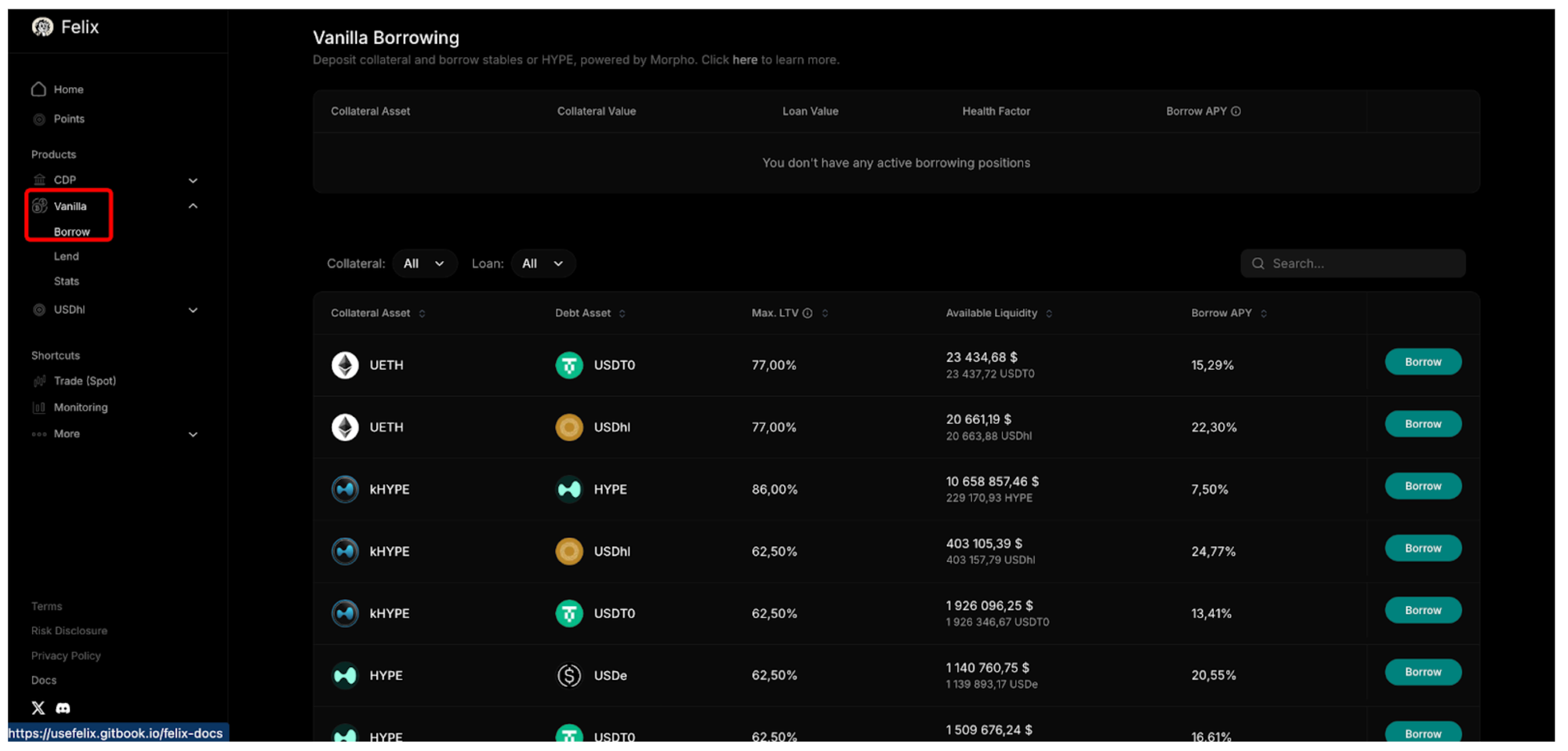Viewport: 1568px width, 751px height.
Task: Click the Borrow APY info icon in positions header
Action: coord(1236,111)
